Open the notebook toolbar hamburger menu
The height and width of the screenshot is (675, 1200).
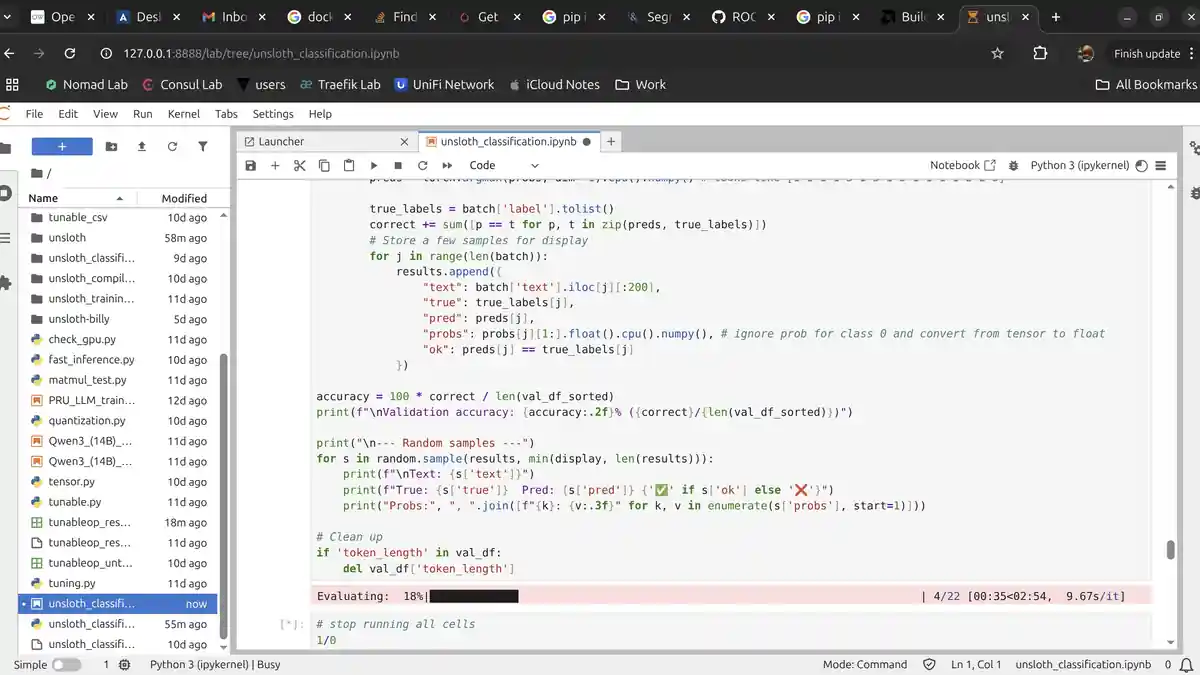(1161, 165)
